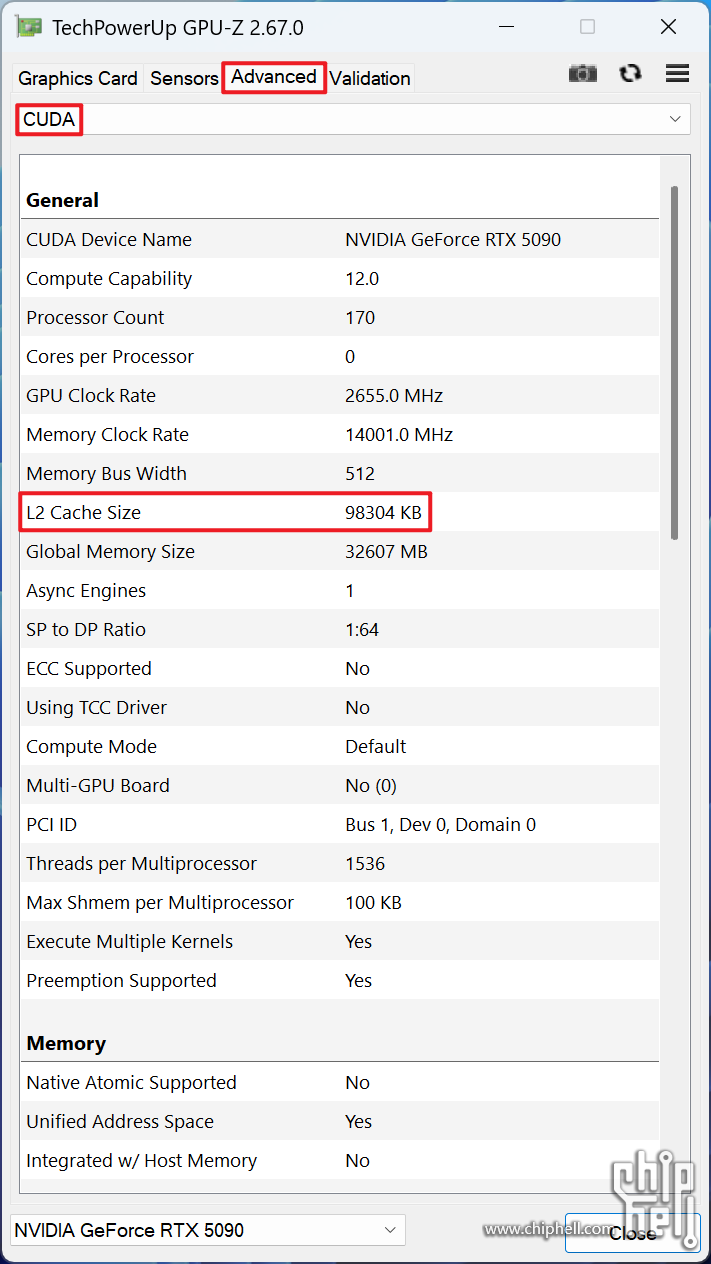The height and width of the screenshot is (1264, 711).
Task: Switch to the Graphics Card tab
Action: pyautogui.click(x=78, y=78)
